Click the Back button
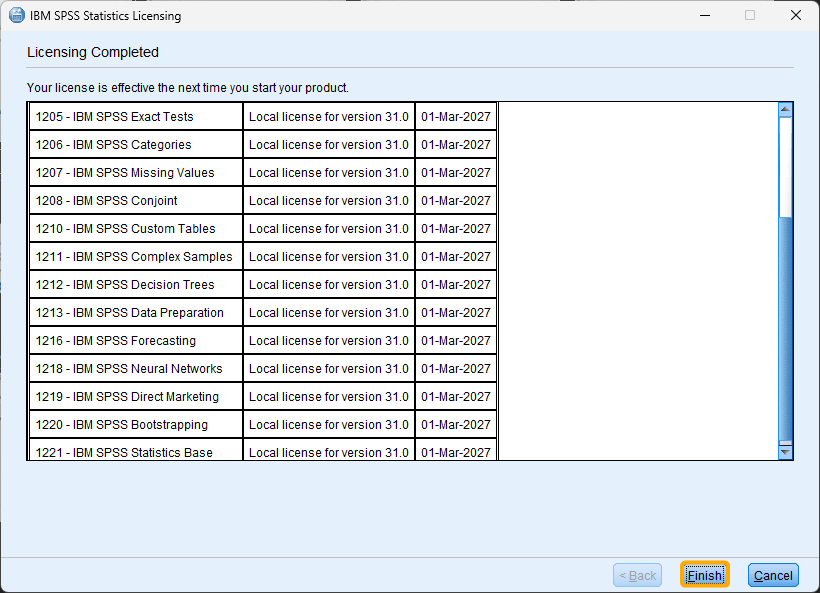The width and height of the screenshot is (820, 593). (x=637, y=575)
